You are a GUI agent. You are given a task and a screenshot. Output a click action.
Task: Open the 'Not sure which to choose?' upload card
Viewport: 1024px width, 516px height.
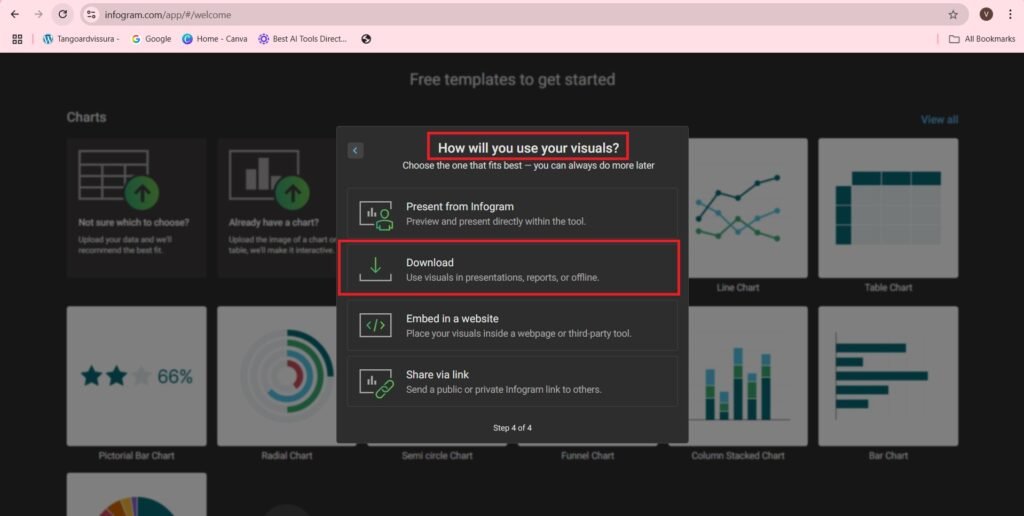pos(136,208)
